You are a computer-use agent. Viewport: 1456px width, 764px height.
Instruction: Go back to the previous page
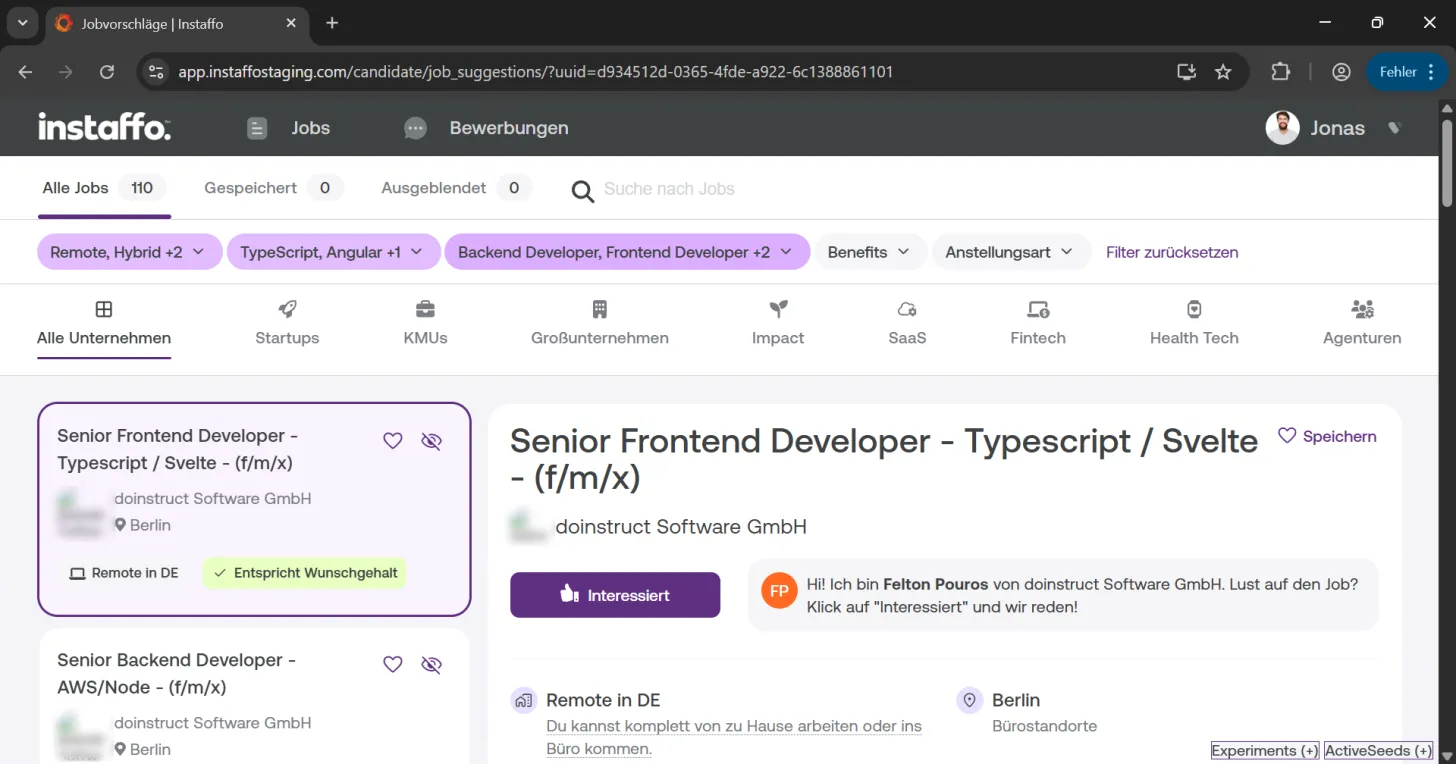coord(26,72)
